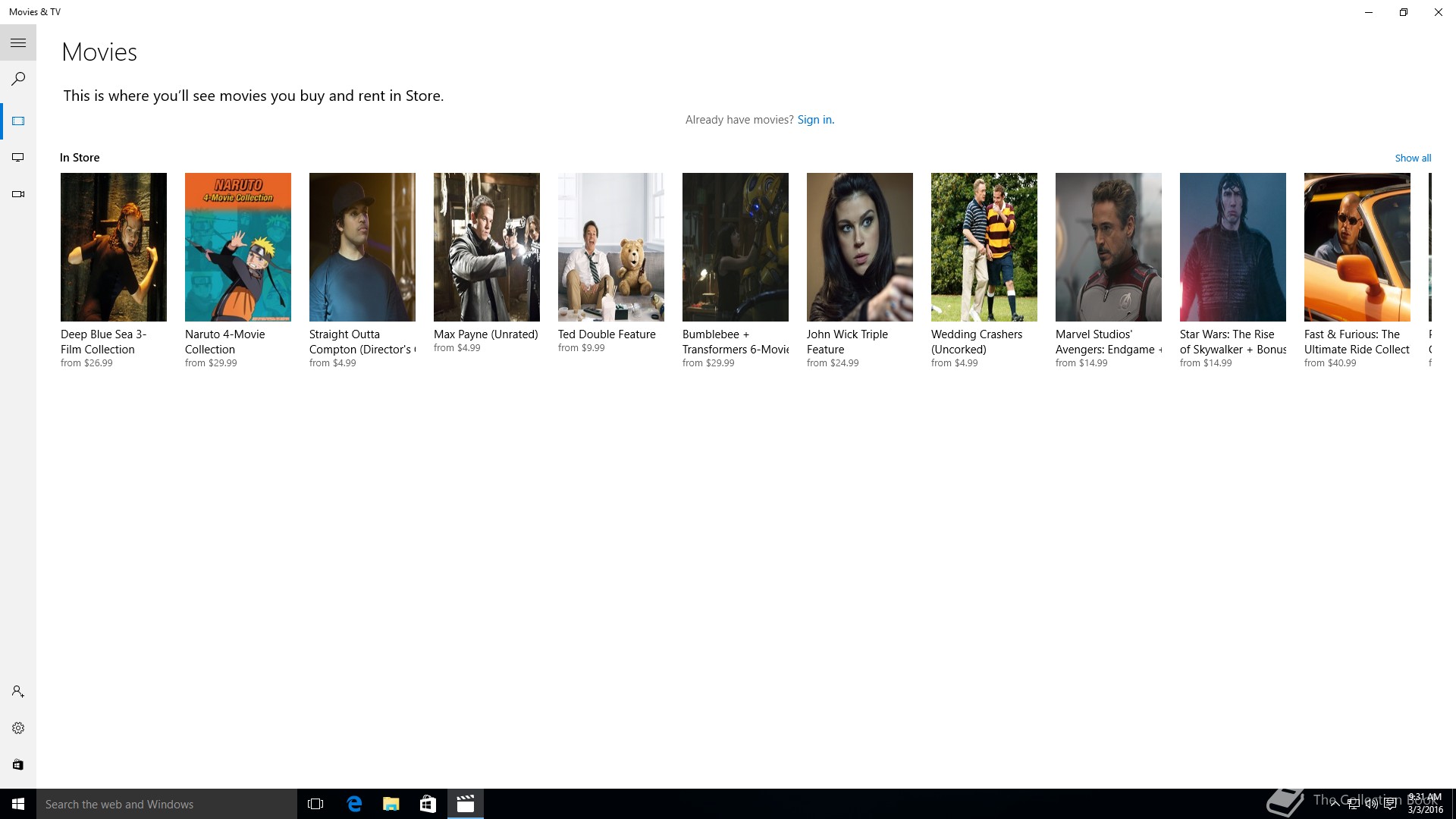Viewport: 1456px width, 819px height.
Task: Open the hamburger navigation menu
Action: pyautogui.click(x=18, y=43)
